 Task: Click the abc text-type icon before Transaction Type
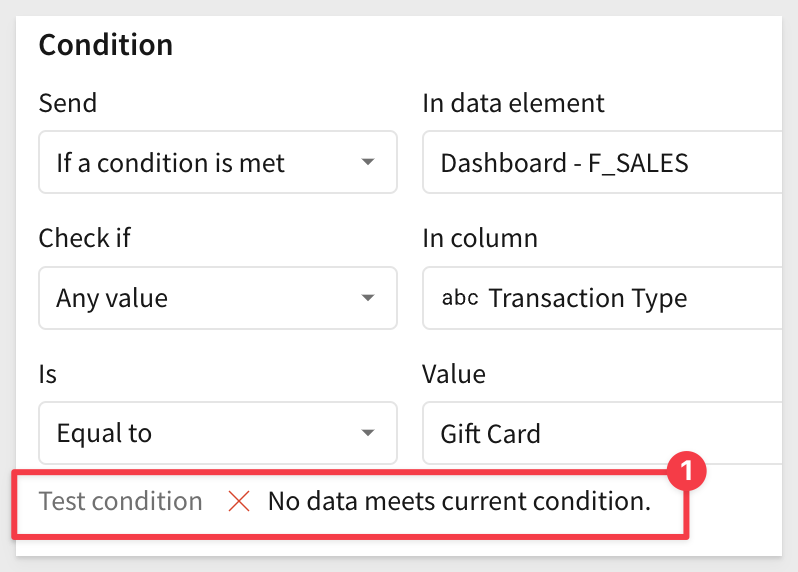pyautogui.click(x=460, y=298)
